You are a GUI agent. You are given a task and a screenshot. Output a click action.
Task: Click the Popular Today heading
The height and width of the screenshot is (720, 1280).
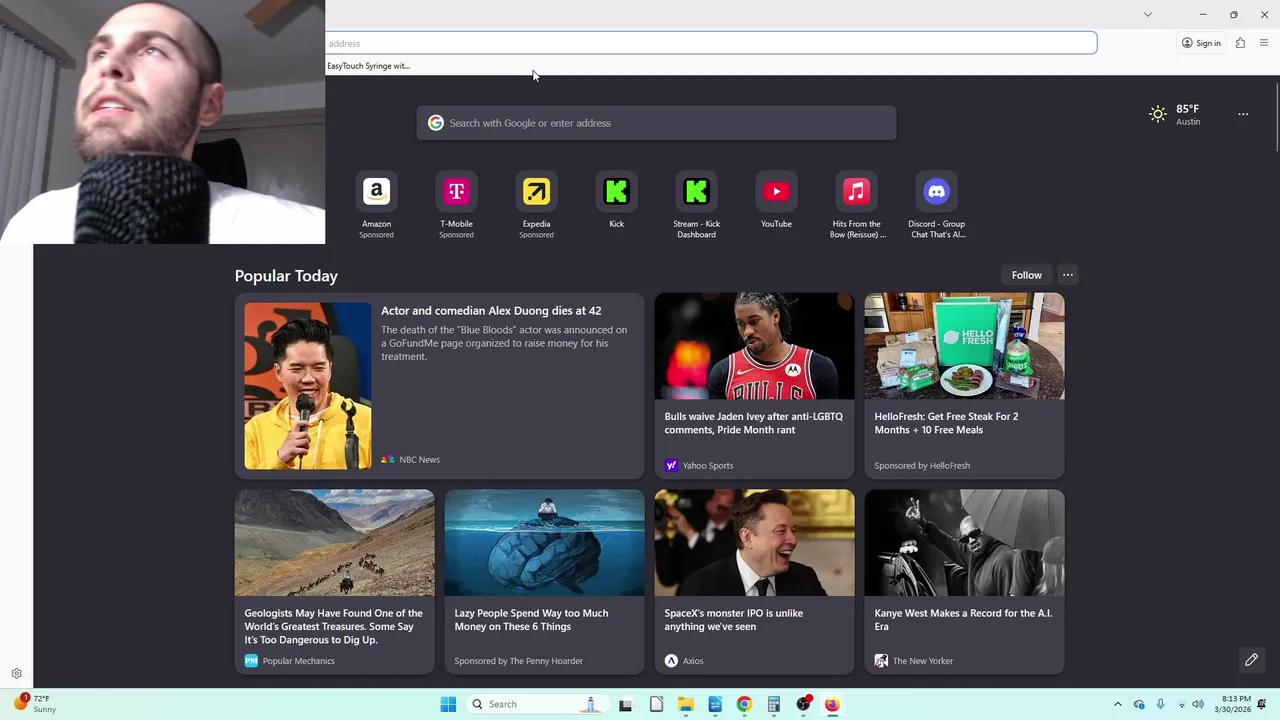point(286,276)
